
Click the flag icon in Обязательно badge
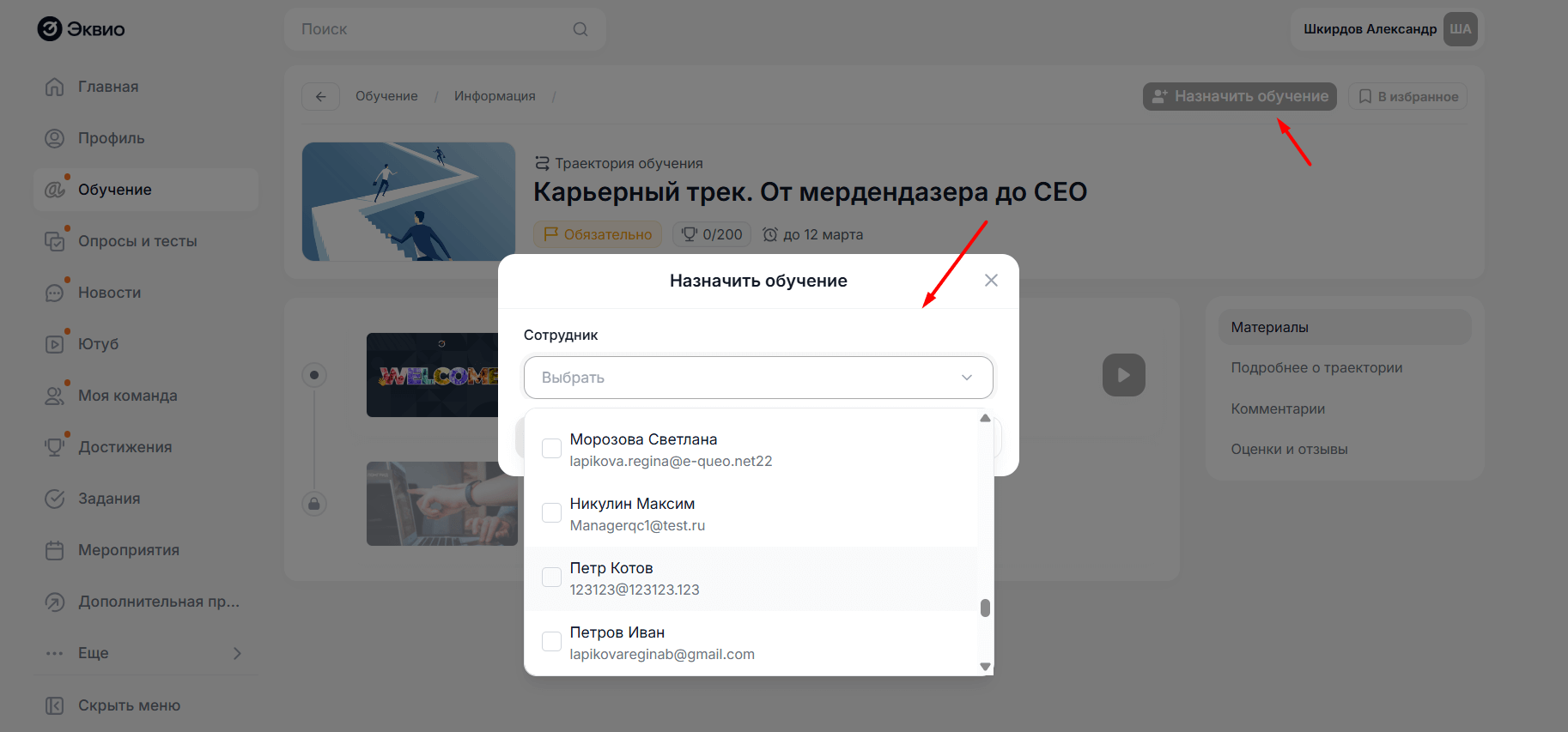point(551,234)
